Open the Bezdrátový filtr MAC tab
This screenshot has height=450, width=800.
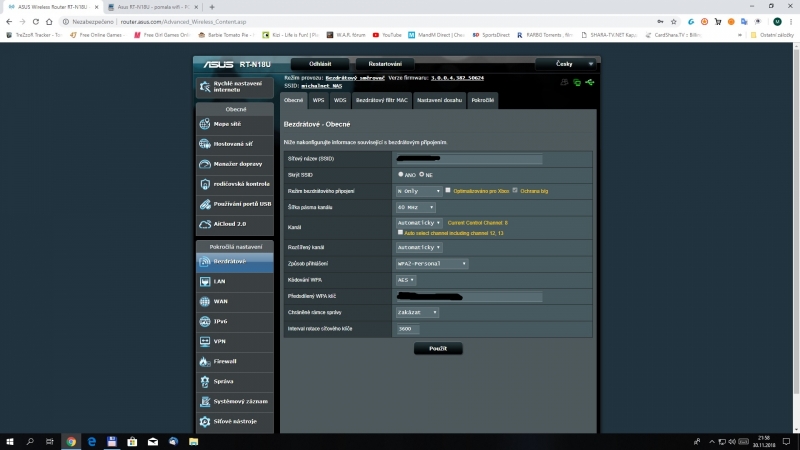tap(382, 101)
